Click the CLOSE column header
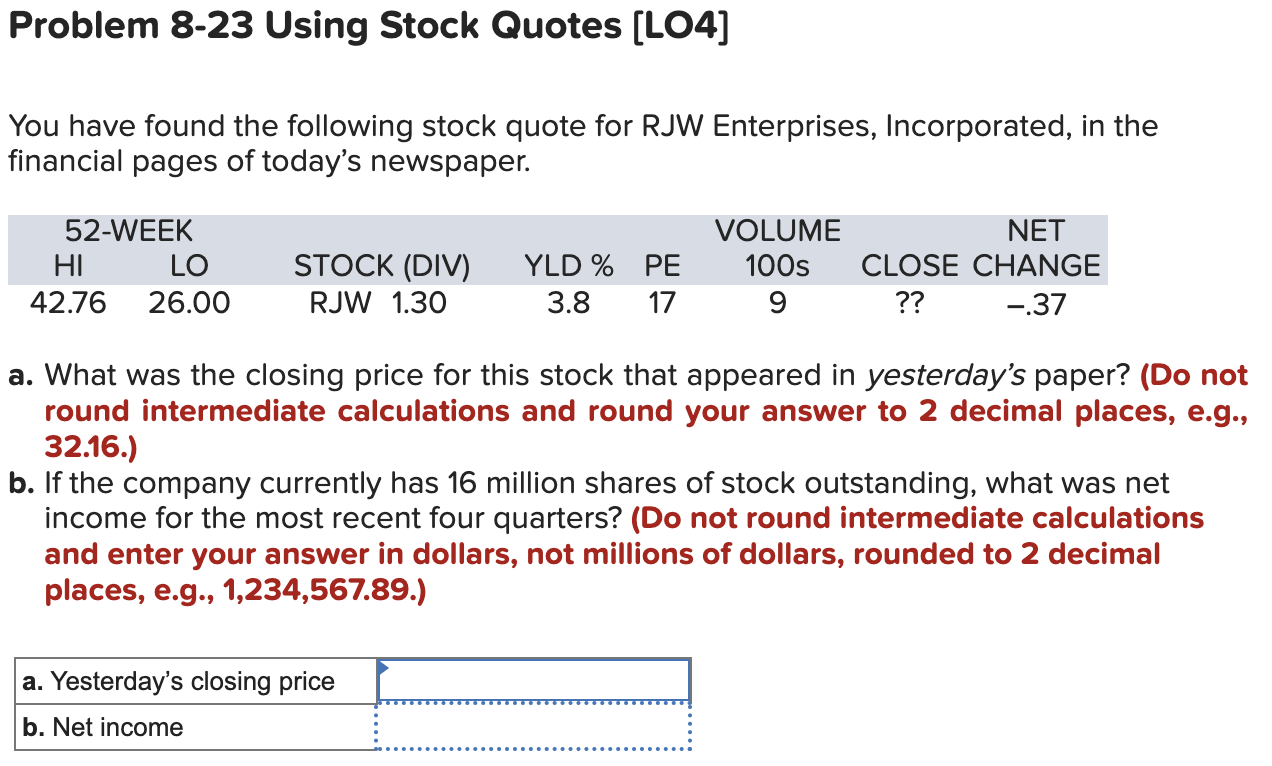Viewport: 1272px width, 766px height. [909, 266]
